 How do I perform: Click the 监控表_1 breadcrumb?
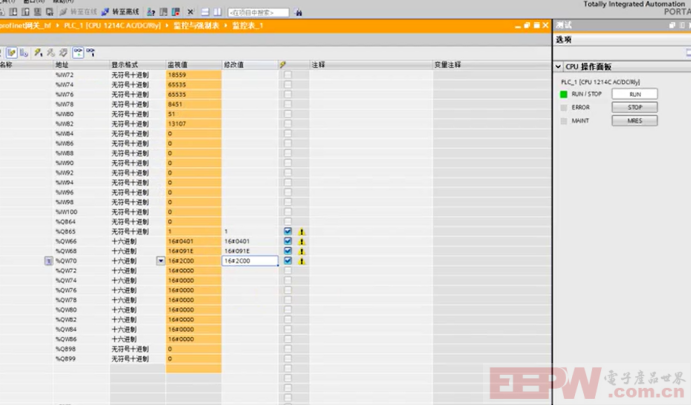[x=248, y=26]
